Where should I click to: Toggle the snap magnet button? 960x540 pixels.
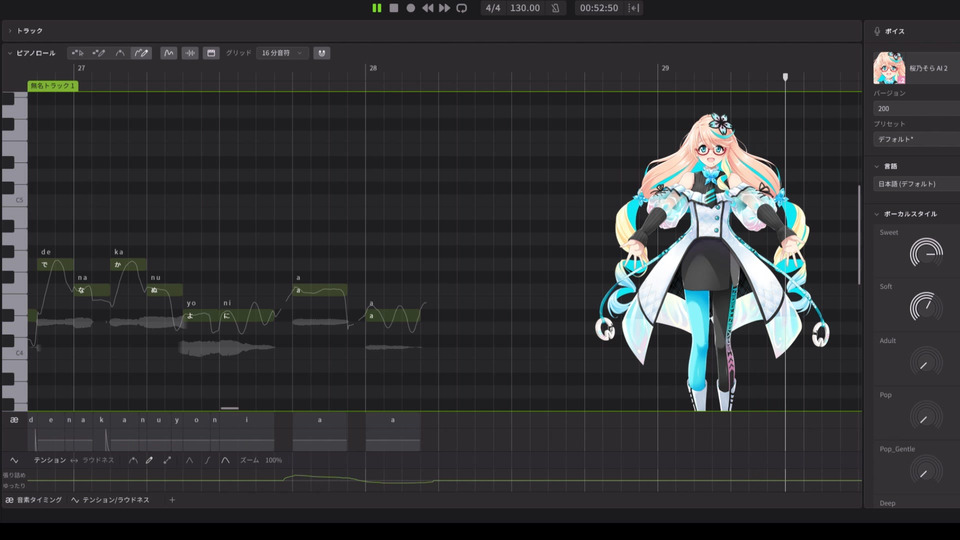(x=321, y=53)
